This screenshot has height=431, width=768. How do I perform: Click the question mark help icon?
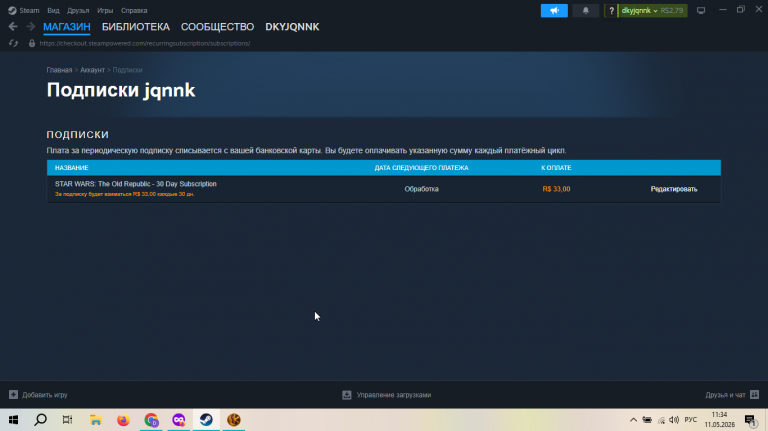click(x=611, y=10)
